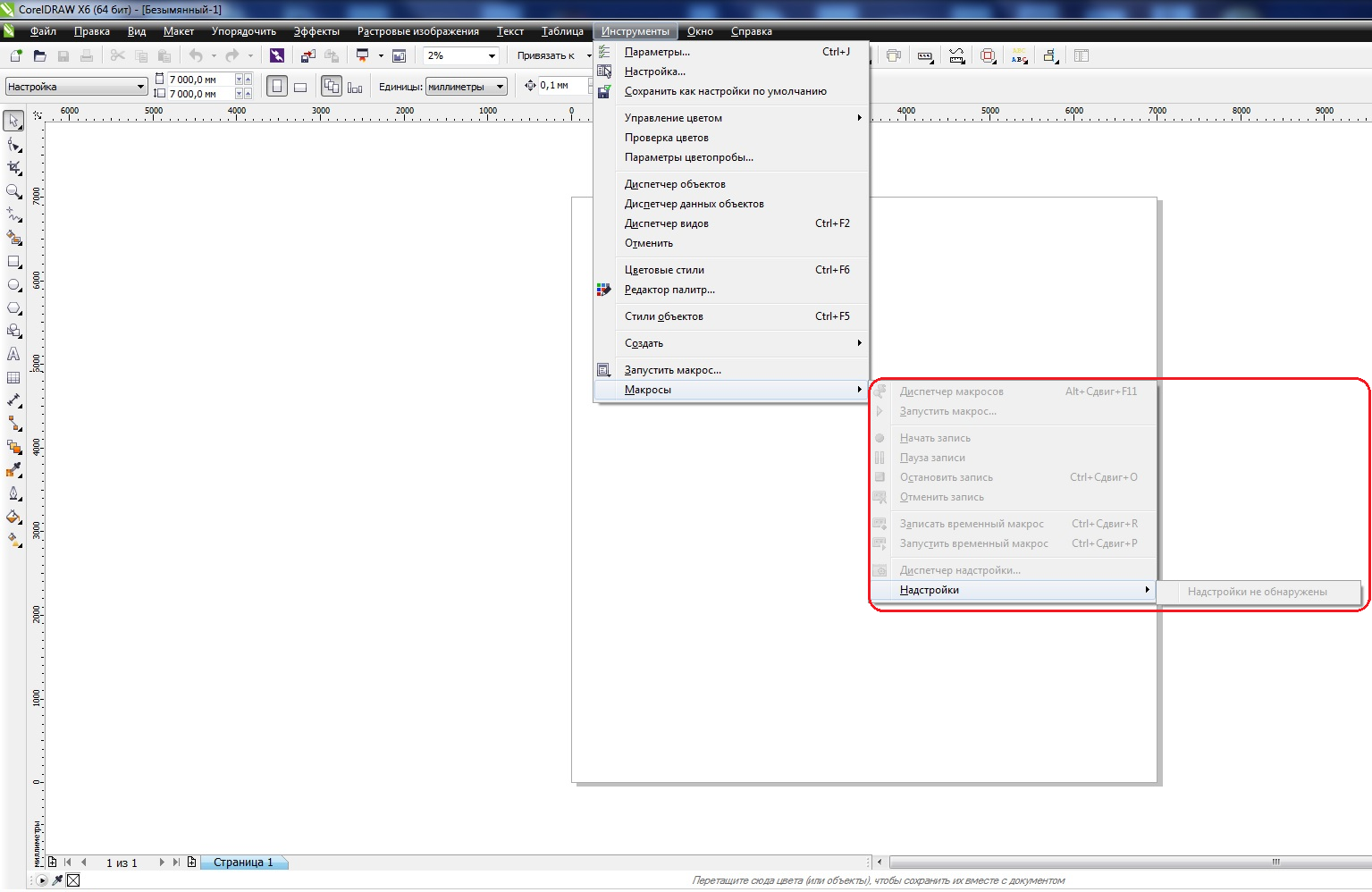
Task: Open the zoom level dropdown
Action: click(492, 55)
